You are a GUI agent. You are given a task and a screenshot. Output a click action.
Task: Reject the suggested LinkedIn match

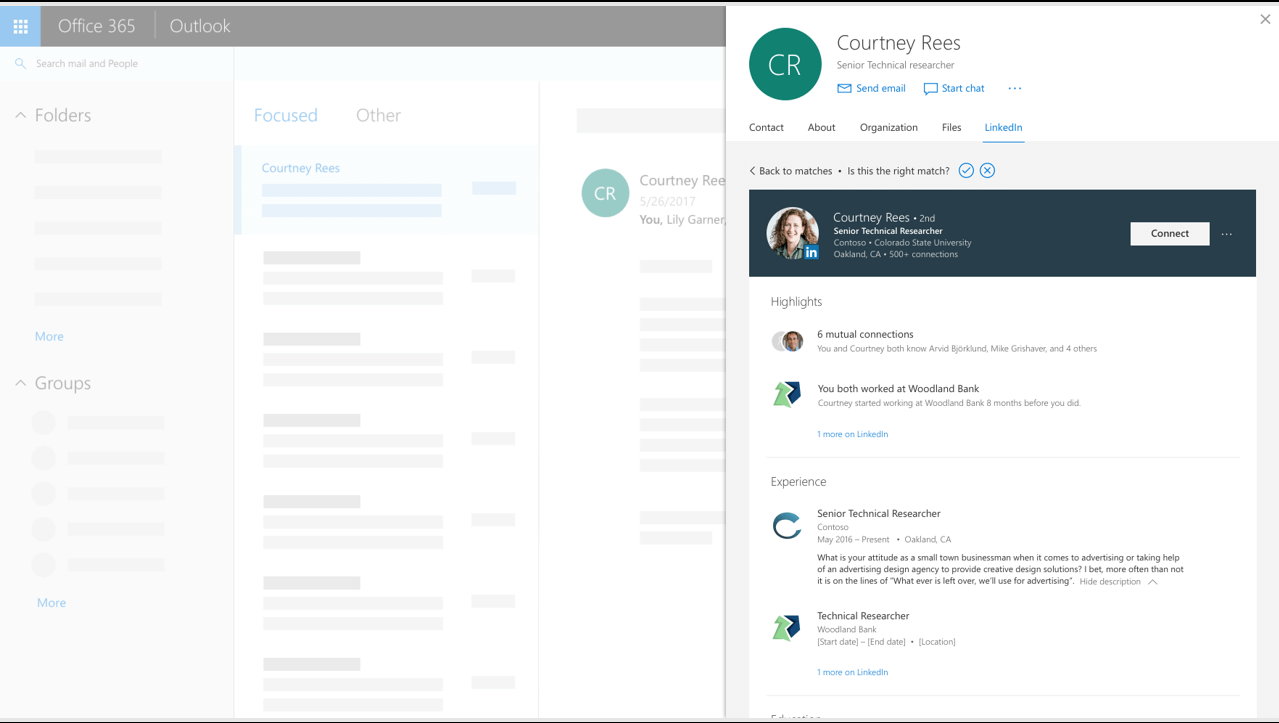coord(987,170)
